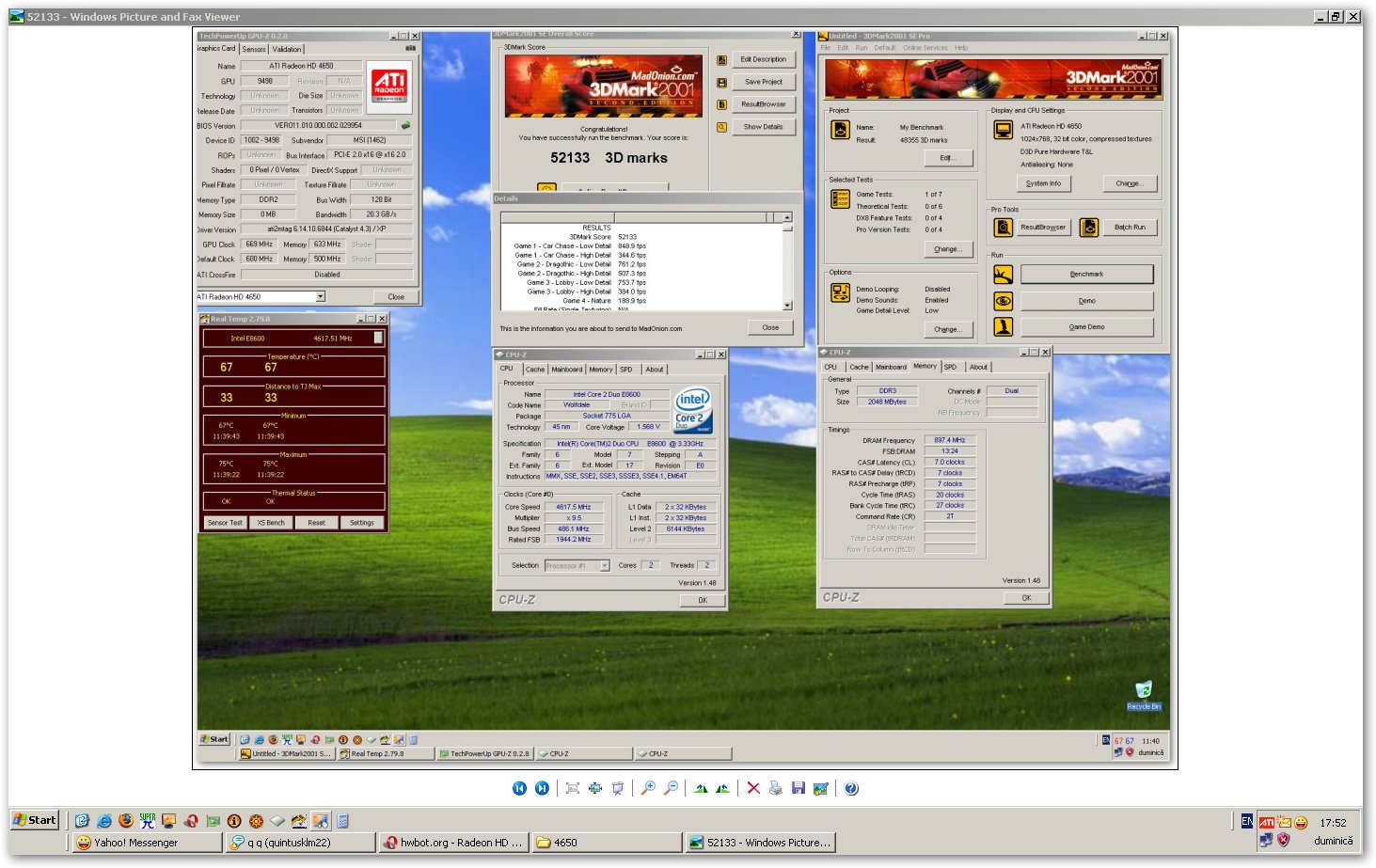Click the floppy disk Copy To icon

pyautogui.click(x=798, y=788)
